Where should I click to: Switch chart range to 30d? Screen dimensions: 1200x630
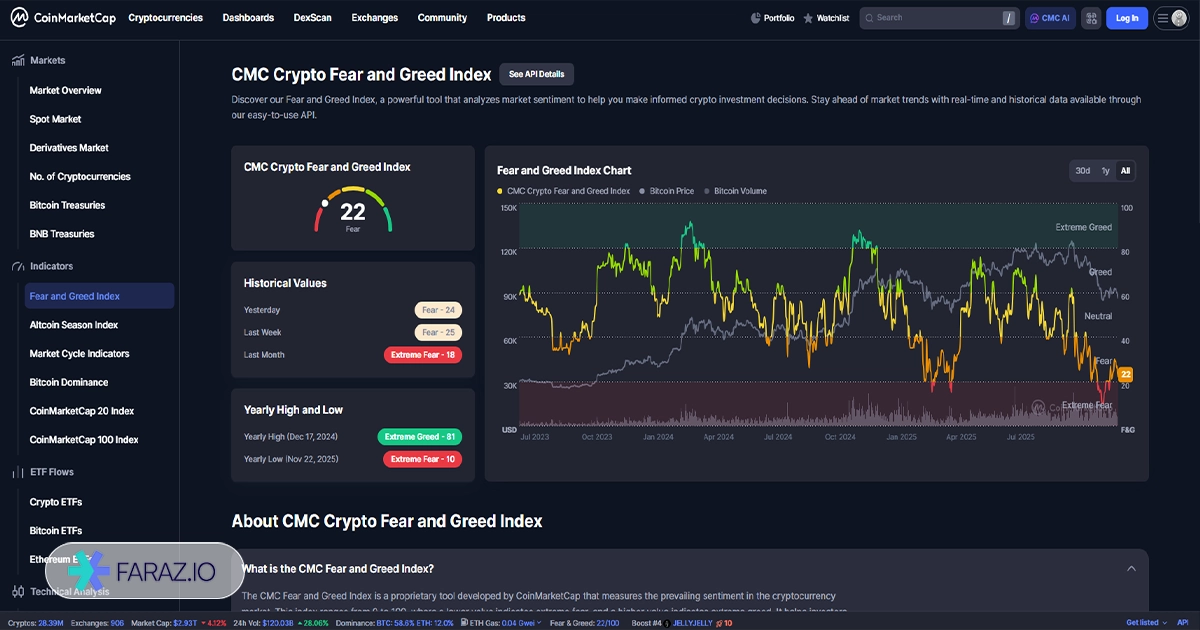tap(1082, 171)
